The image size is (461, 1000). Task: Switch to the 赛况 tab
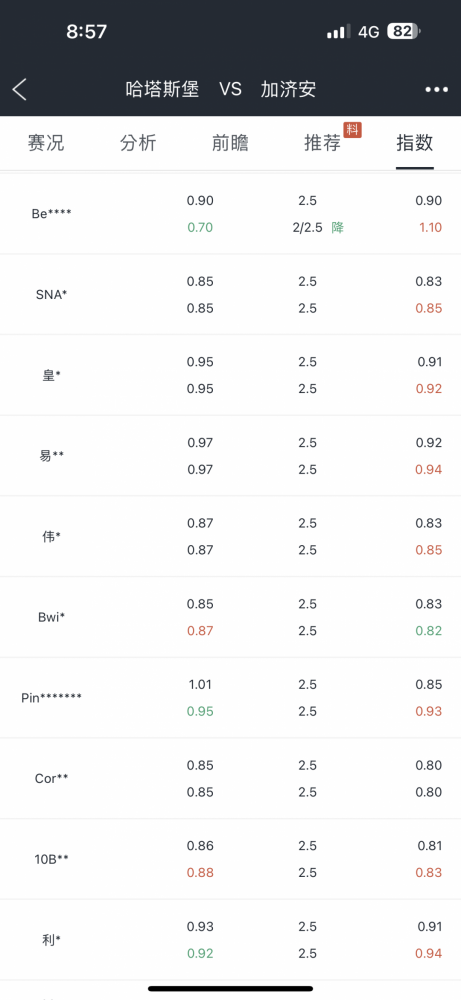point(46,143)
